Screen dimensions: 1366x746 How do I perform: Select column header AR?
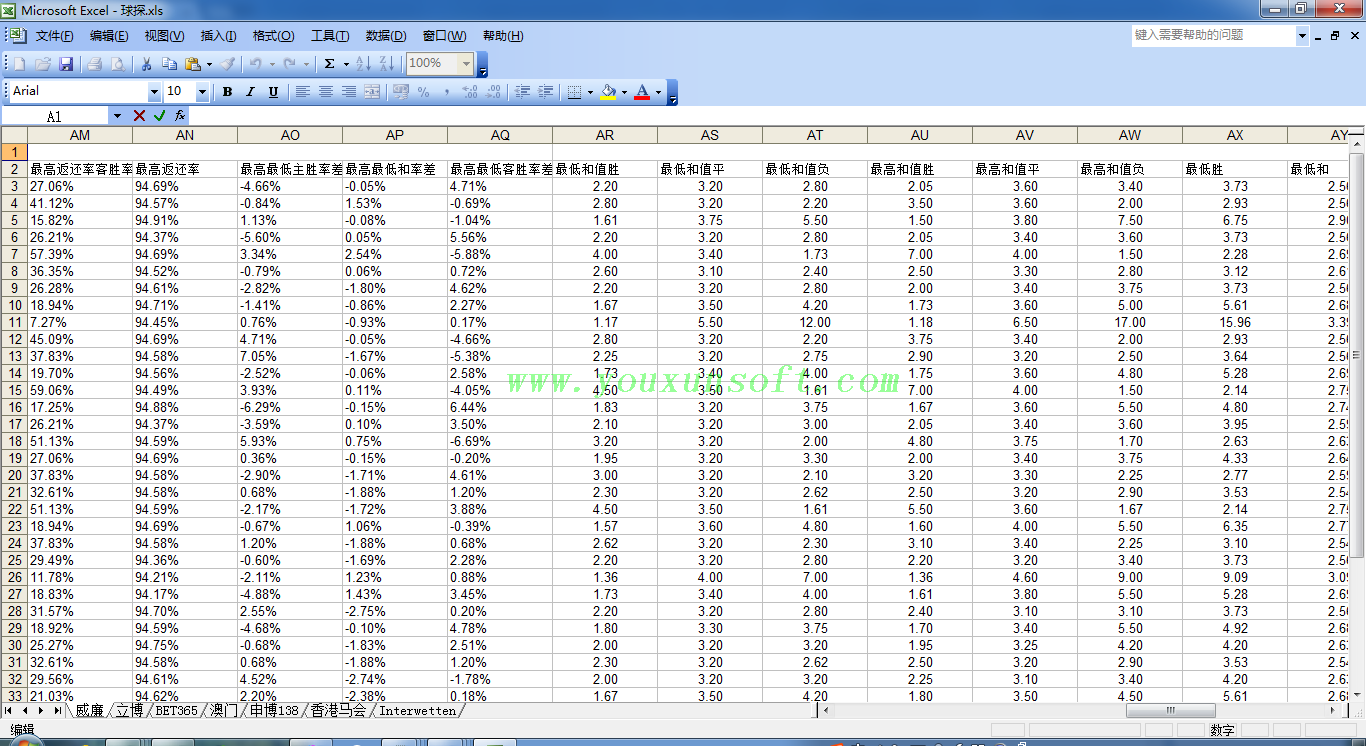click(x=604, y=135)
